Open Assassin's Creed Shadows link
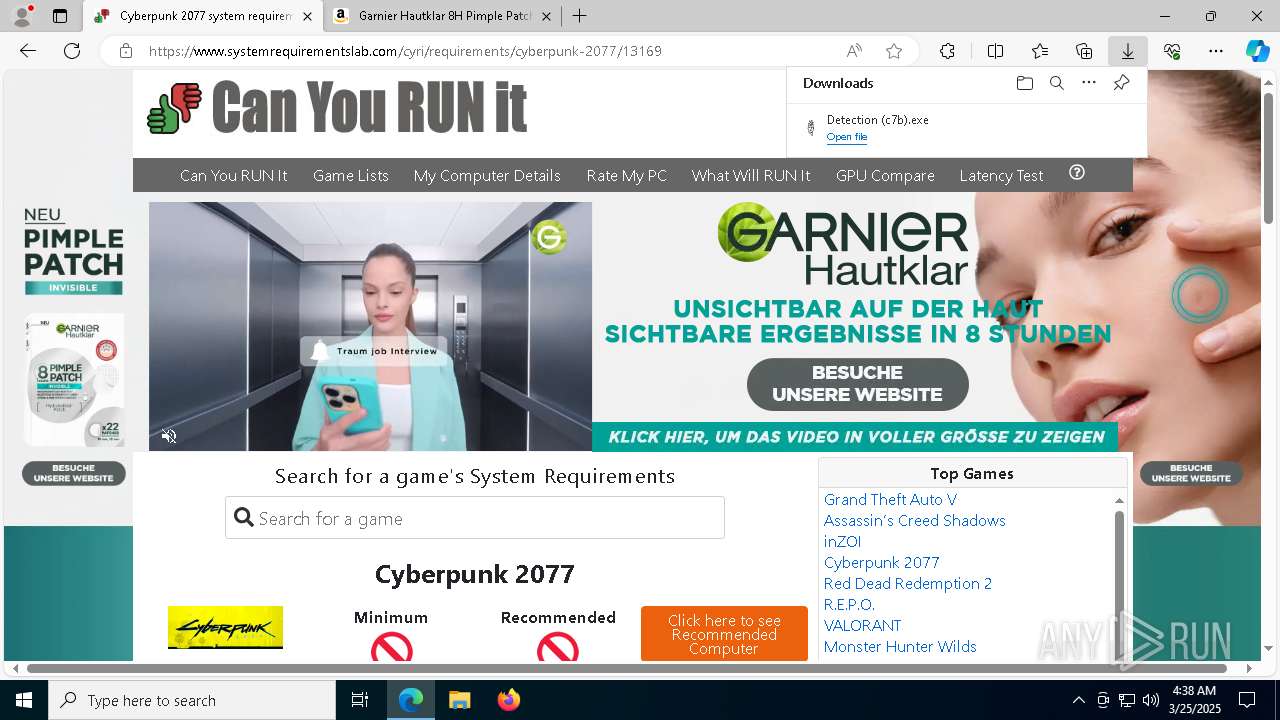1280x720 pixels. tap(915, 520)
